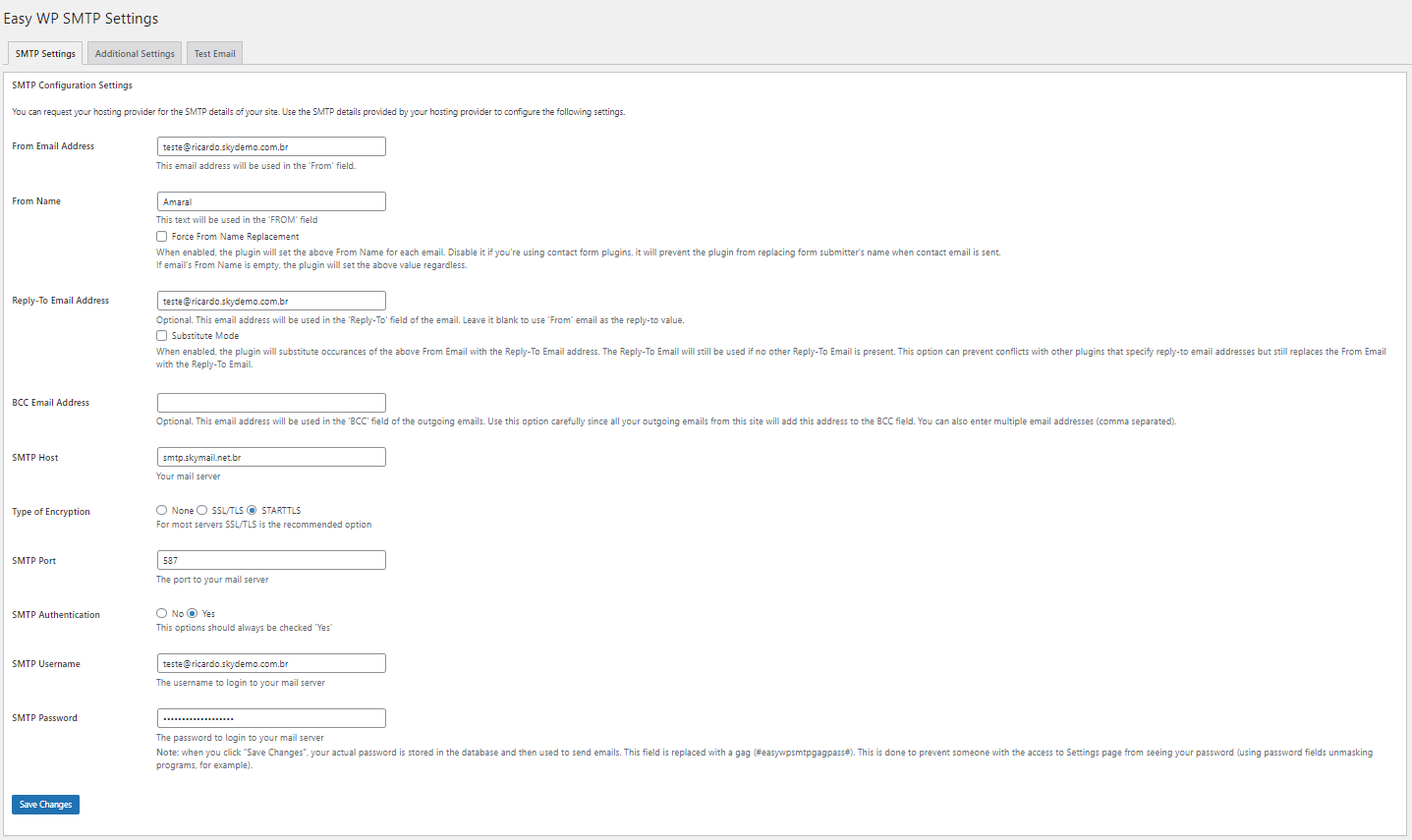Enable the Substitute Mode checkbox
Viewport: 1412px width, 840px height.
tap(161, 335)
